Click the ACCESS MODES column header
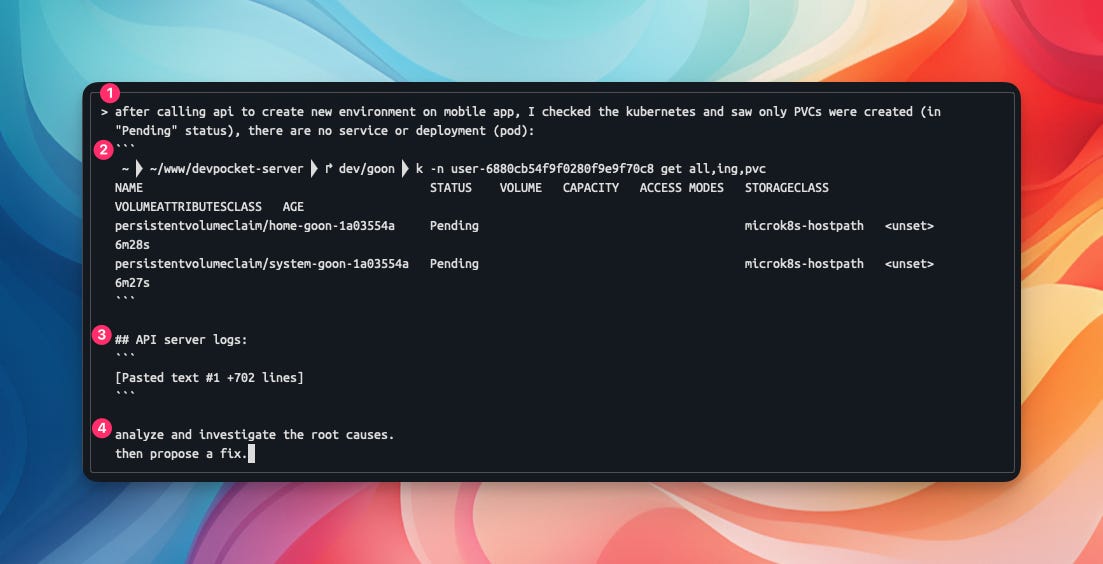 [682, 188]
